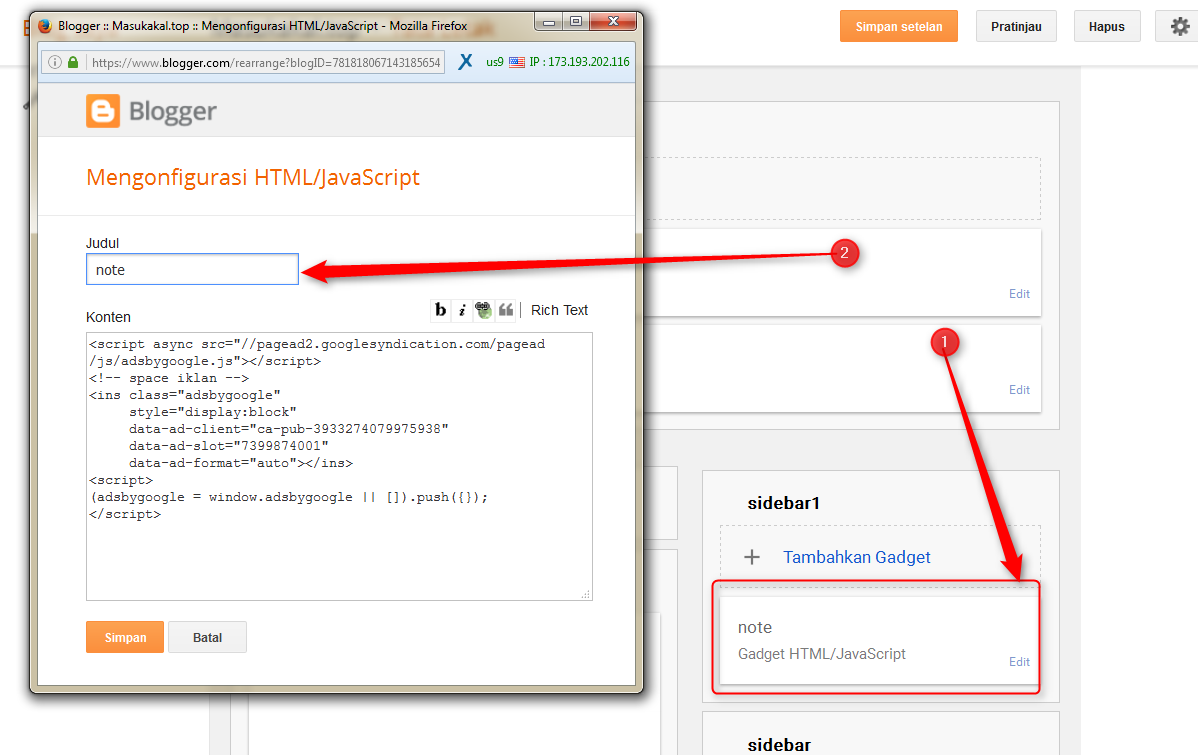1198x755 pixels.
Task: Click the 'us9' label in address bar
Action: click(494, 62)
